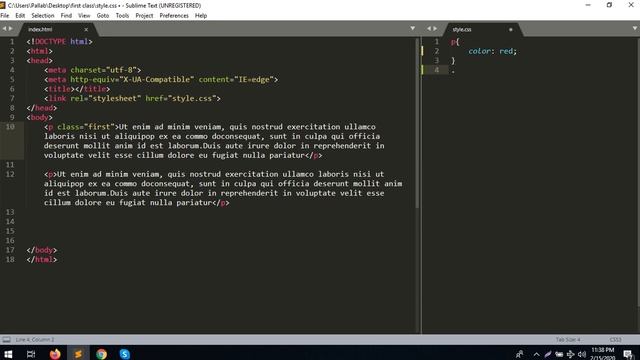Click the 'p{' selector in style.css

click(x=455, y=42)
